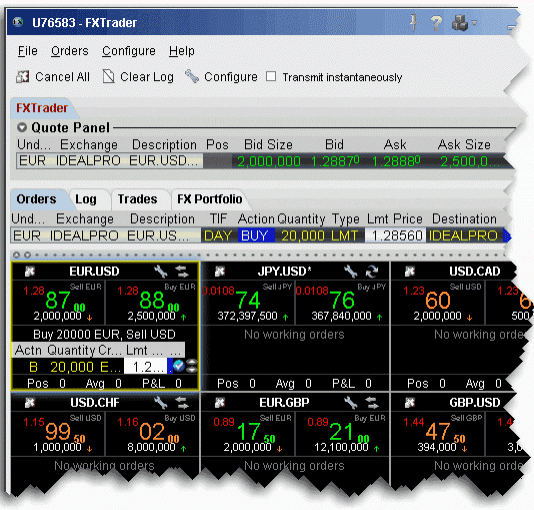534x510 pixels.
Task: Open the Configure menu
Action: pos(129,51)
